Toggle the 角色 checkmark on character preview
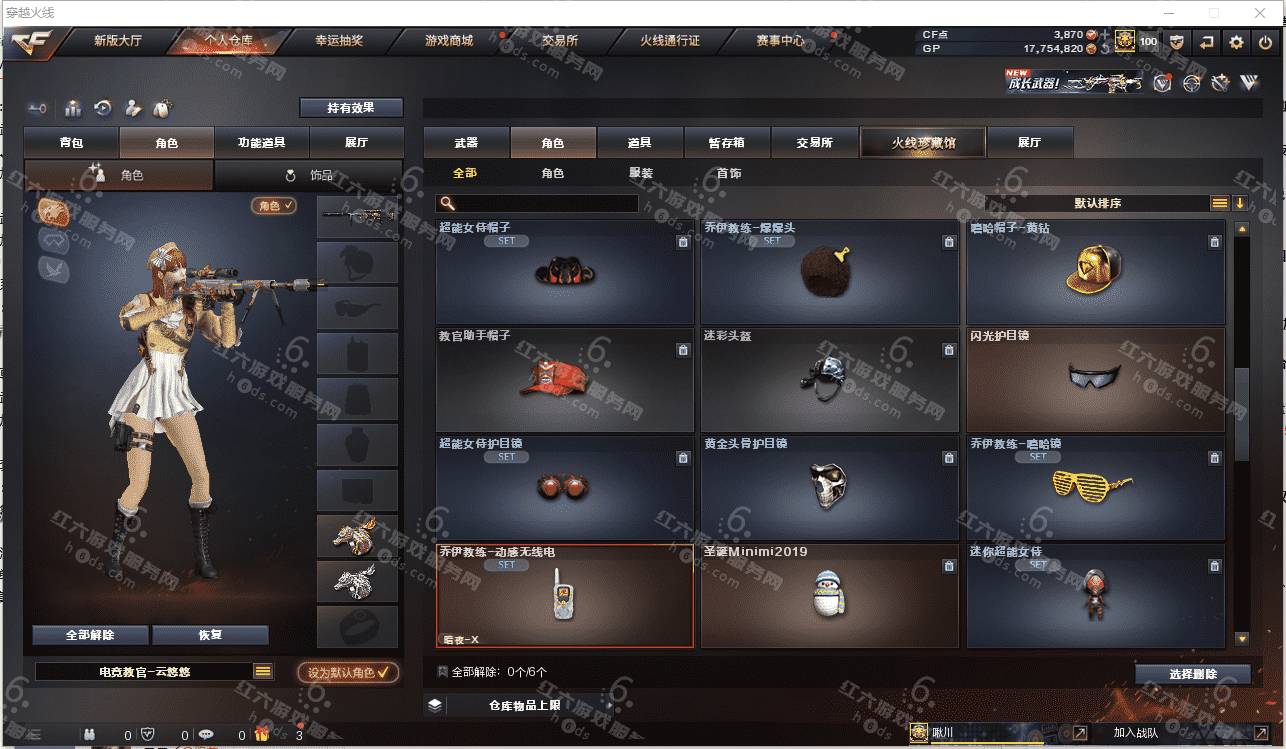 click(x=274, y=205)
